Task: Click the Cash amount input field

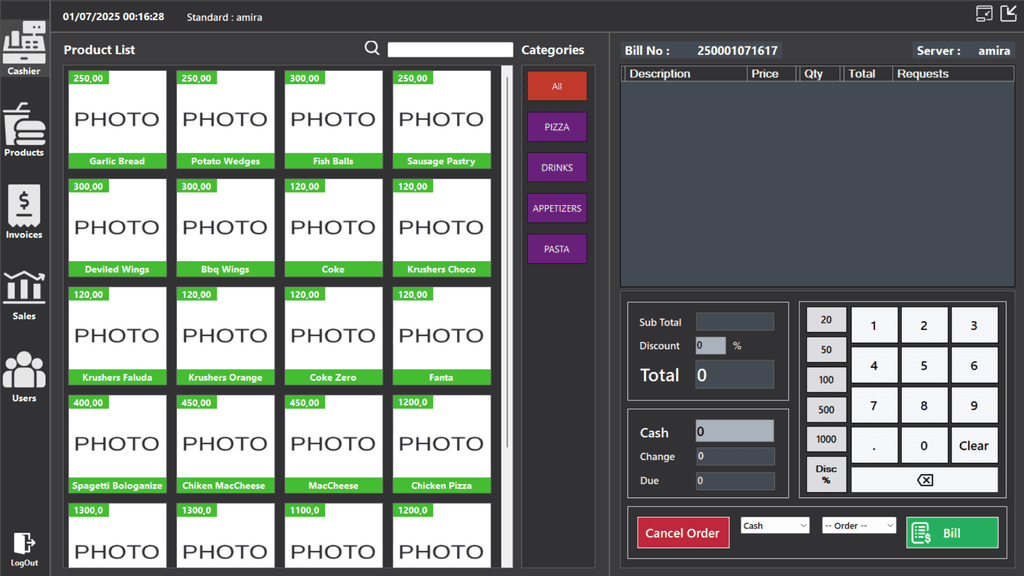Action: click(x=735, y=431)
